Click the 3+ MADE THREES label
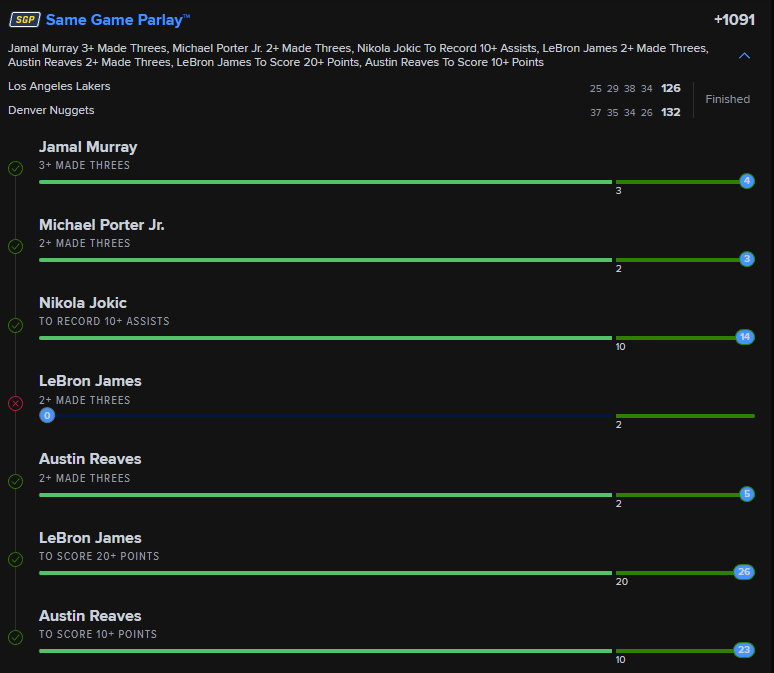The height and width of the screenshot is (673, 774). [x=84, y=165]
